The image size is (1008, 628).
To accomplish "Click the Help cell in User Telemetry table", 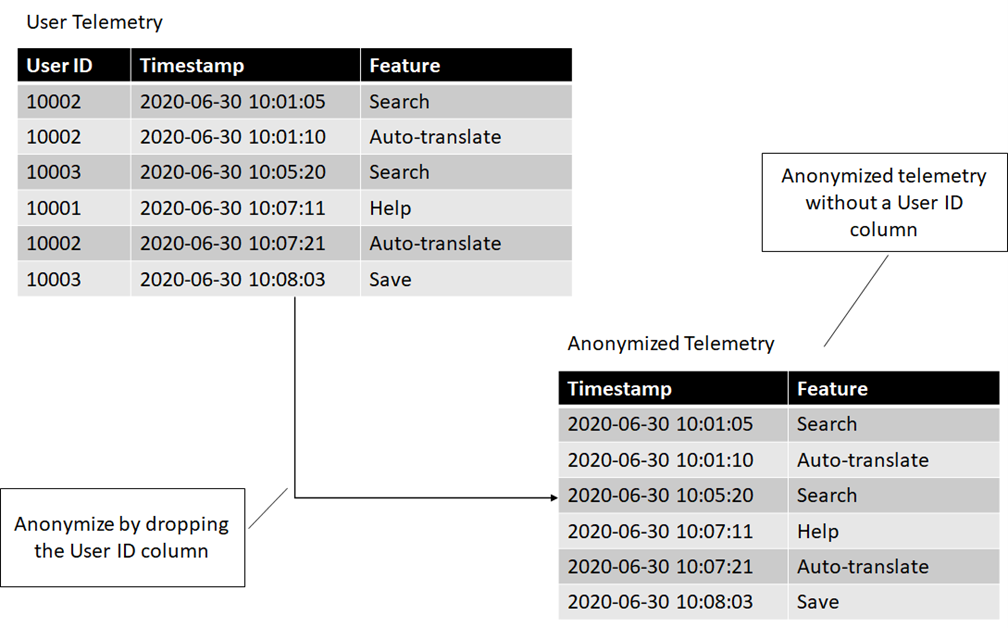I will click(466, 208).
